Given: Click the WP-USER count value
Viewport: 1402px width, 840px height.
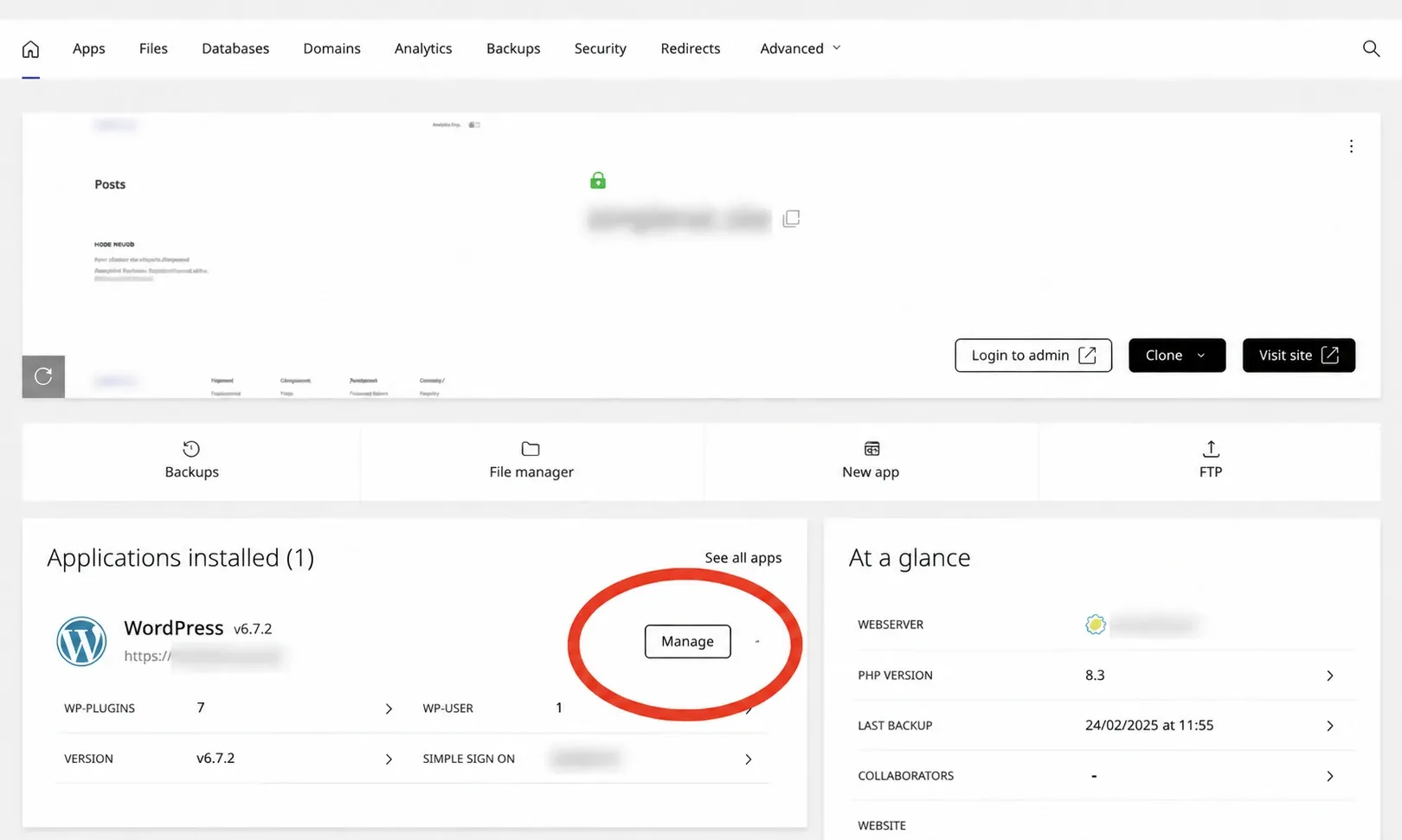Looking at the screenshot, I should (x=559, y=708).
